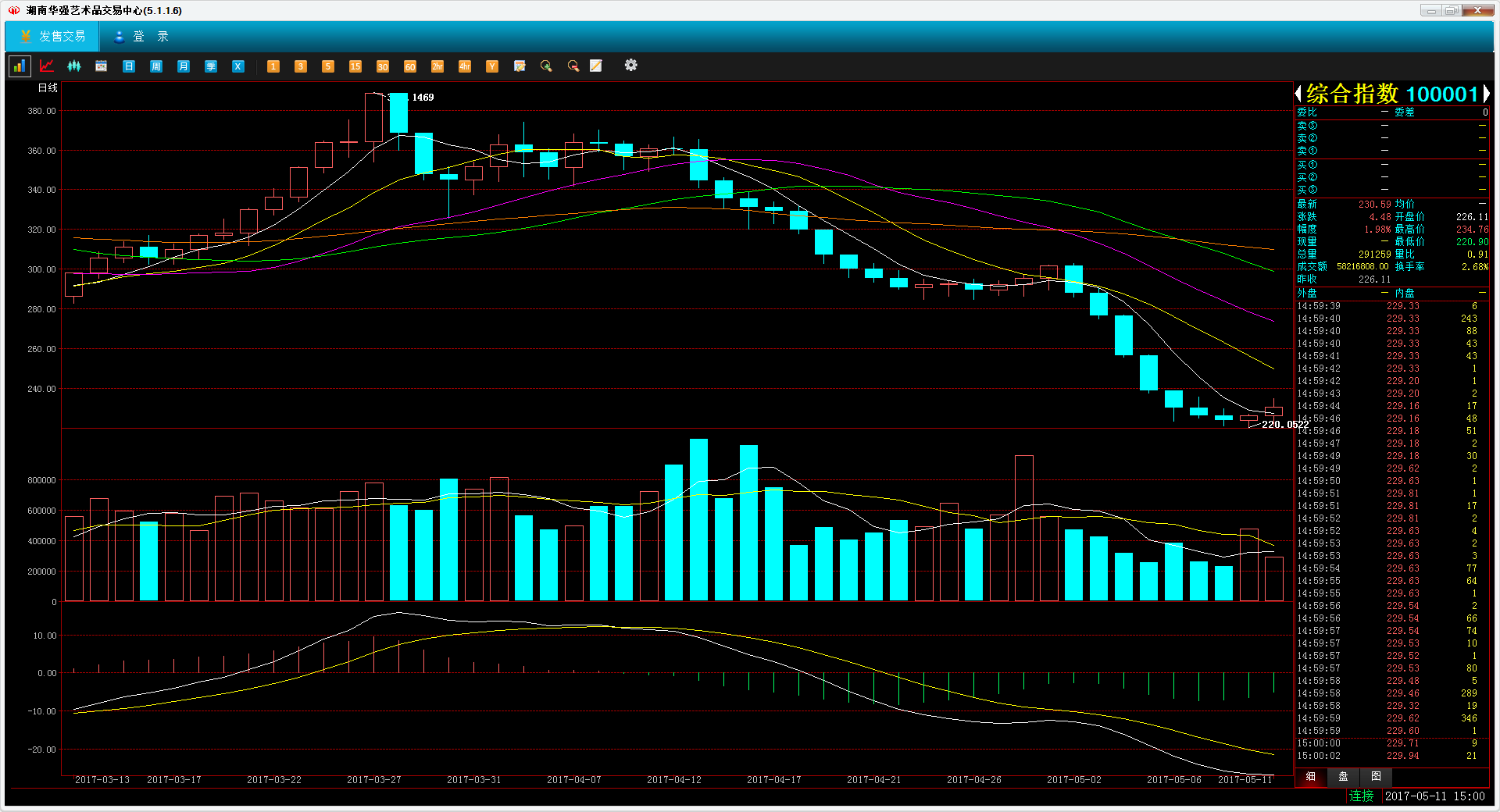Switch to monthly (月) period
1500x812 pixels.
[184, 66]
